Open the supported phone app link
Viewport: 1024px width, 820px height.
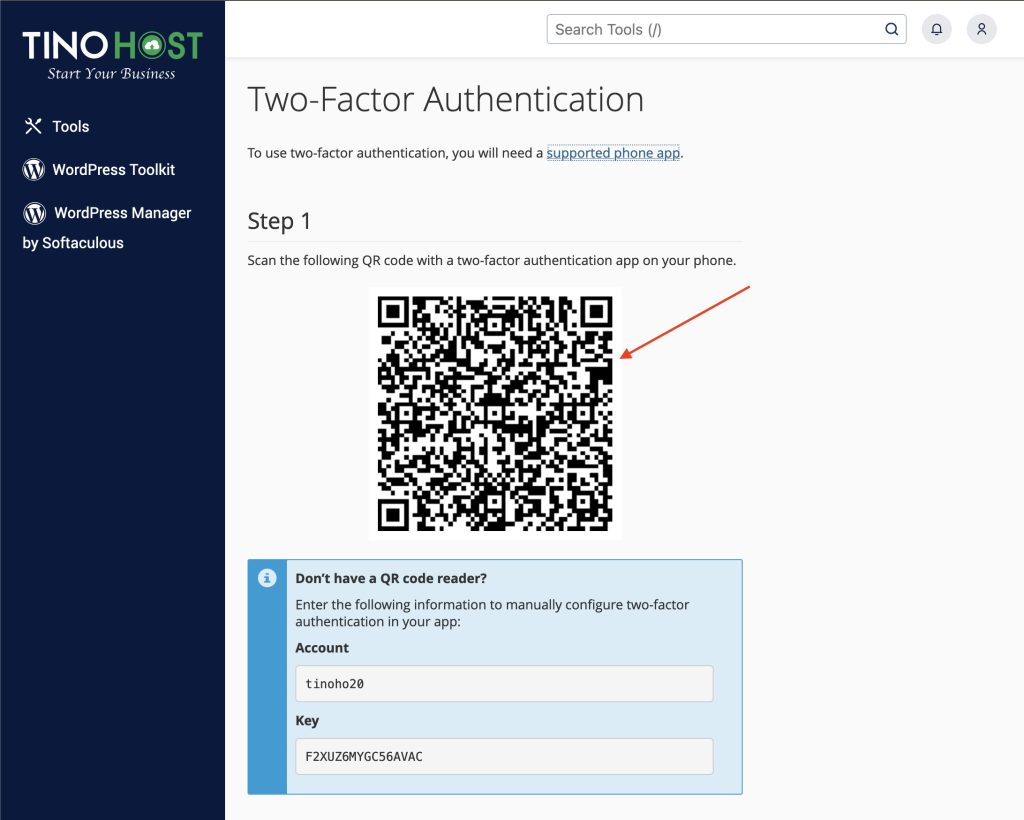613,153
